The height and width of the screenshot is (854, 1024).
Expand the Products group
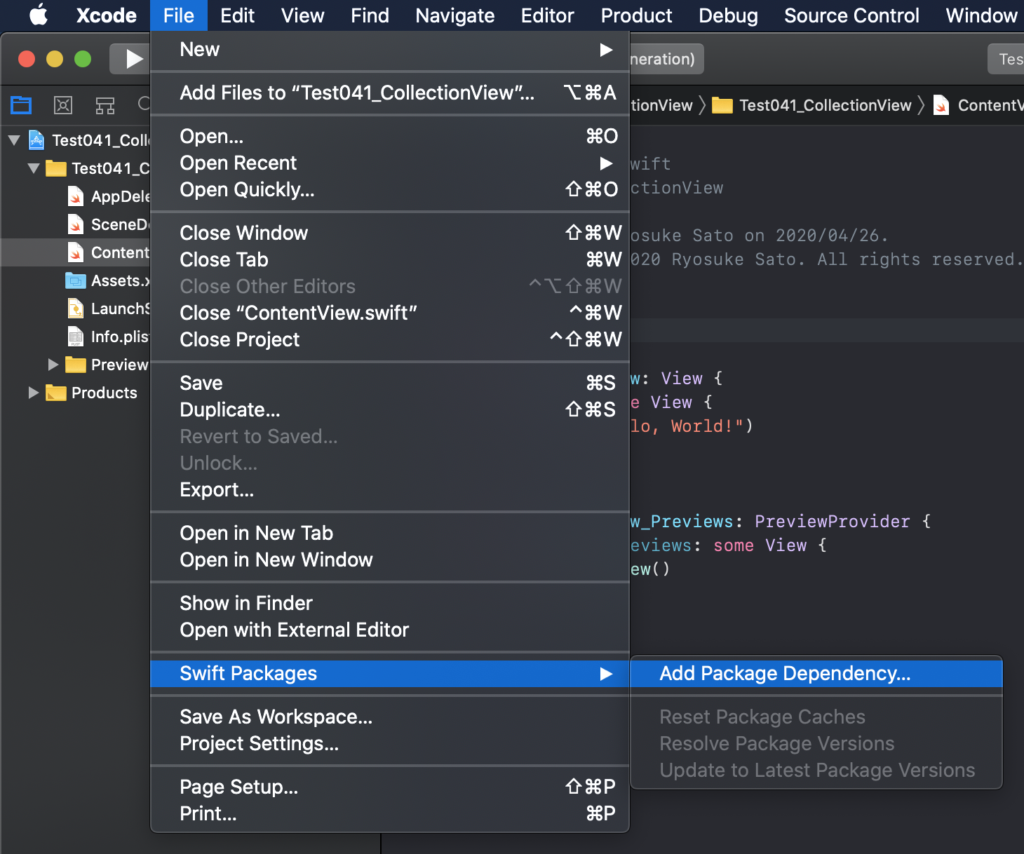click(33, 392)
